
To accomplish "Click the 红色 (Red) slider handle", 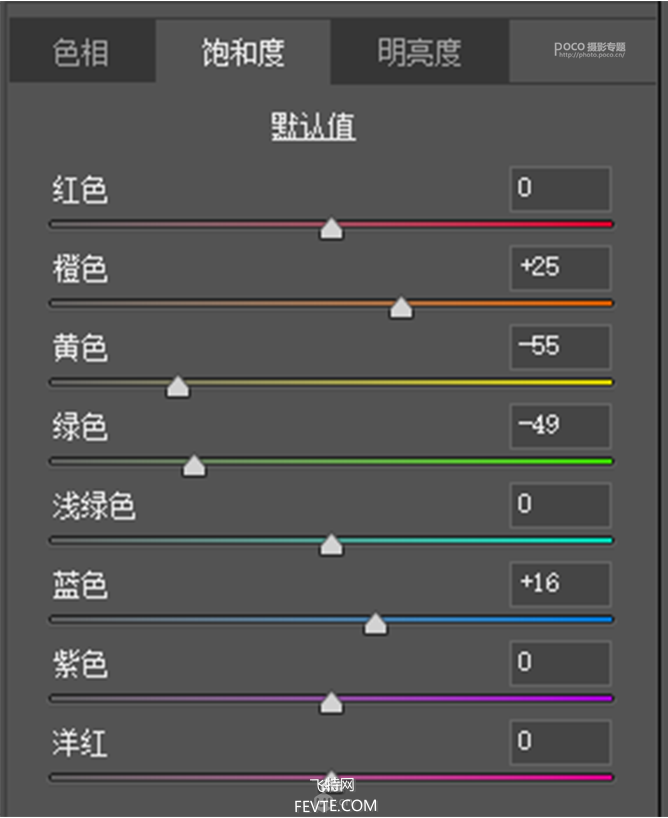I will (x=331, y=229).
